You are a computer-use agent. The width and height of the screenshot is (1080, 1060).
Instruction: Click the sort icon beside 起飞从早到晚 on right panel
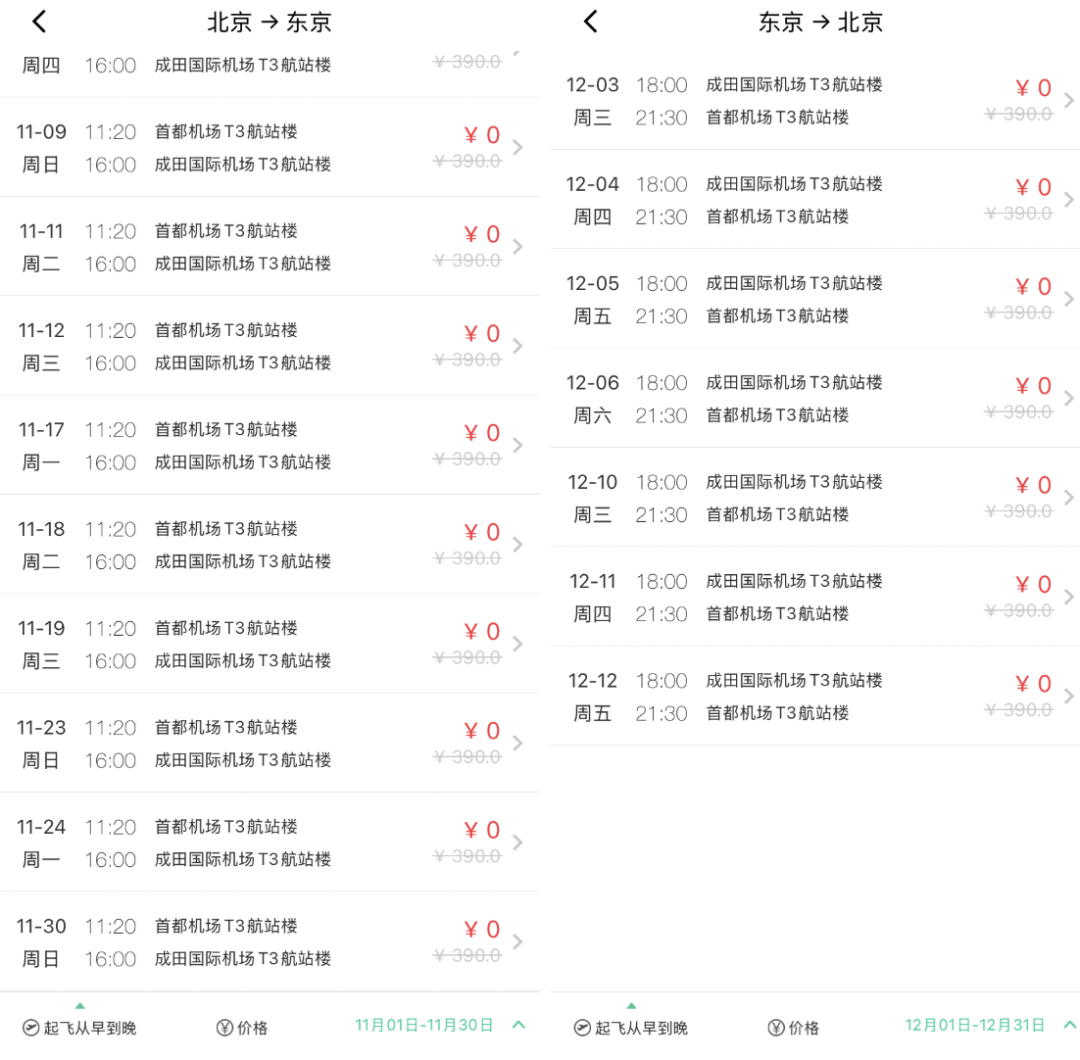(x=581, y=1026)
